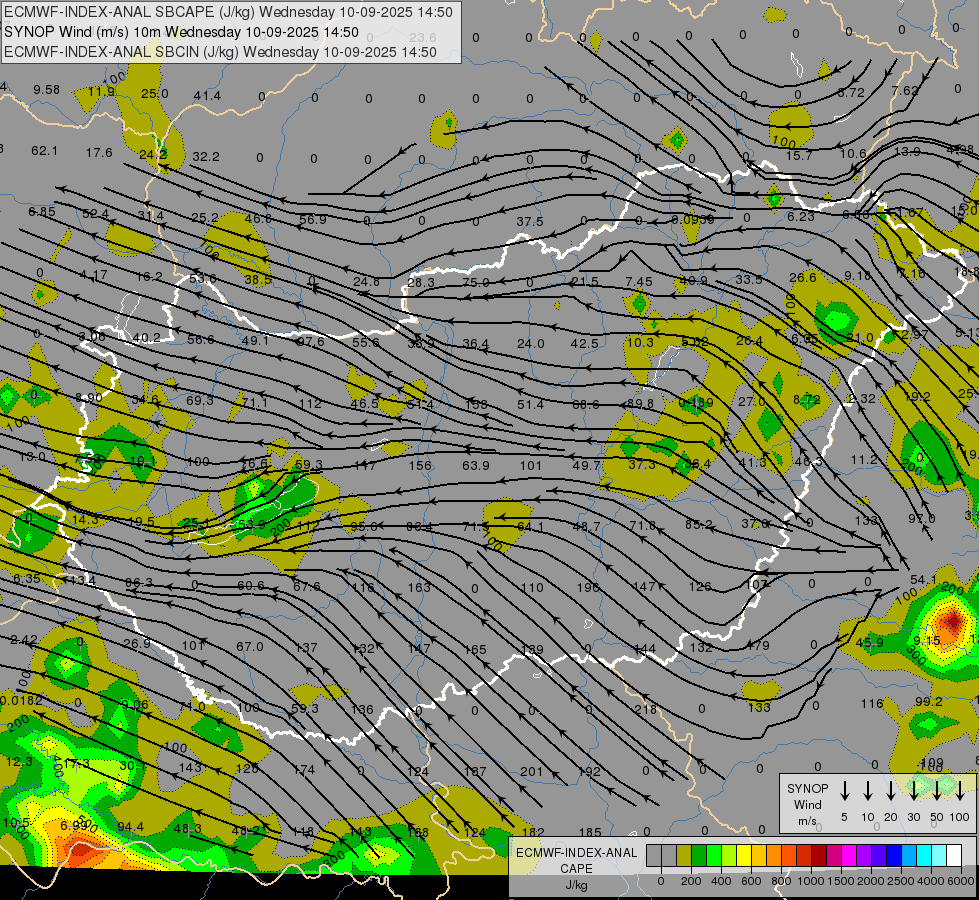979x900 pixels.
Task: Click the map value 174
Action: click(x=304, y=769)
